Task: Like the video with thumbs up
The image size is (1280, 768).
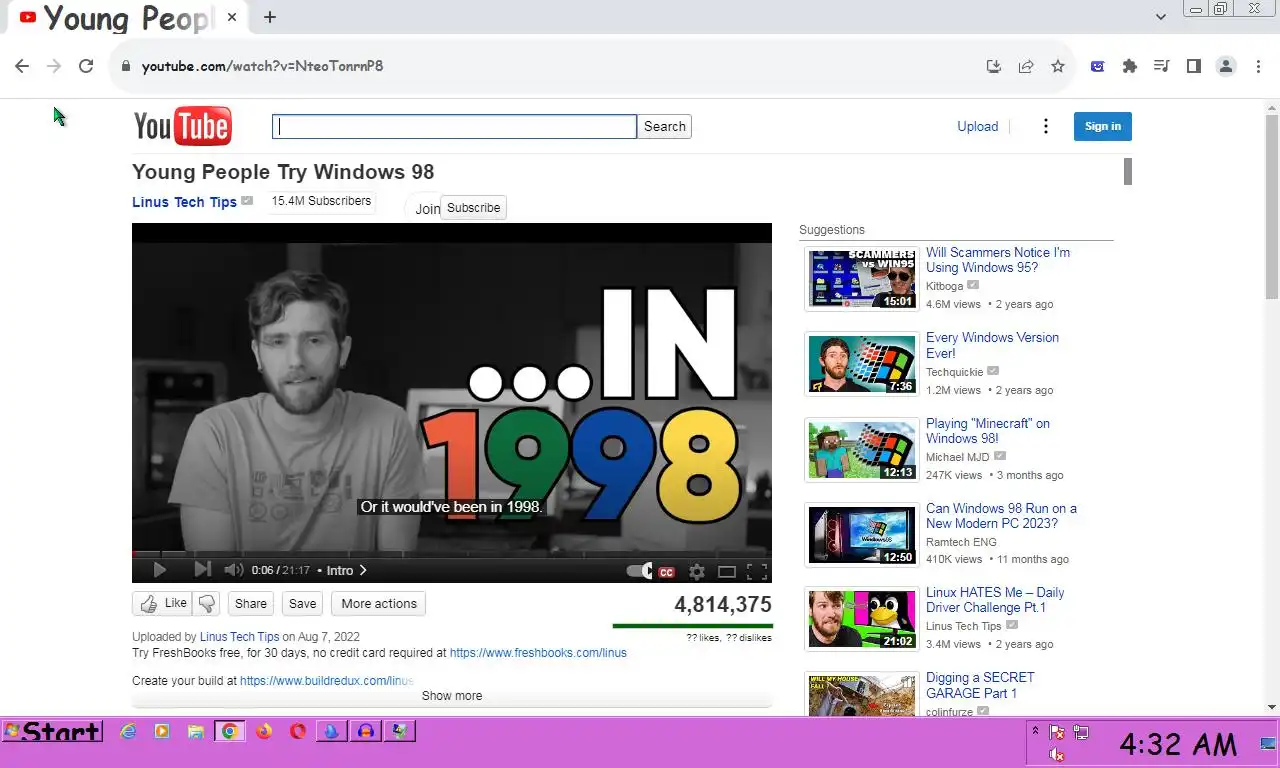Action: (x=162, y=603)
